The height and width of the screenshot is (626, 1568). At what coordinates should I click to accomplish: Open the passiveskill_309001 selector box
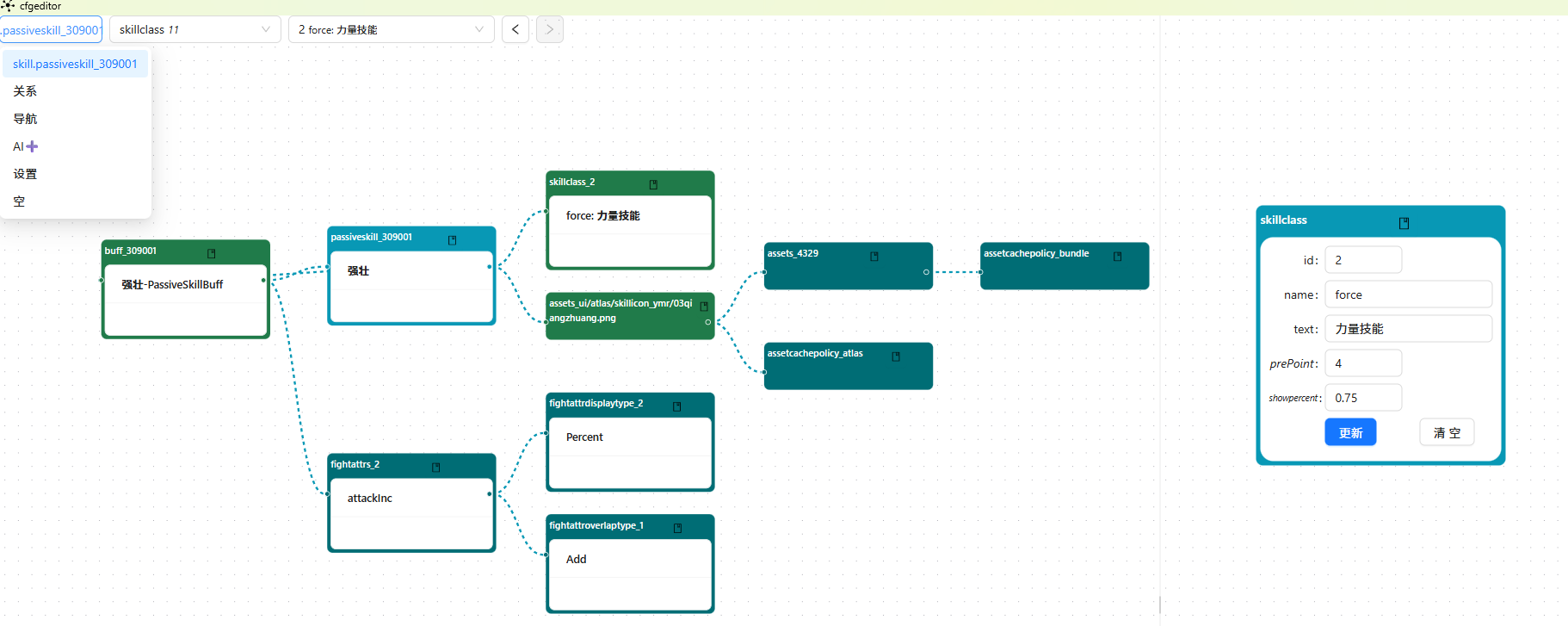[52, 29]
